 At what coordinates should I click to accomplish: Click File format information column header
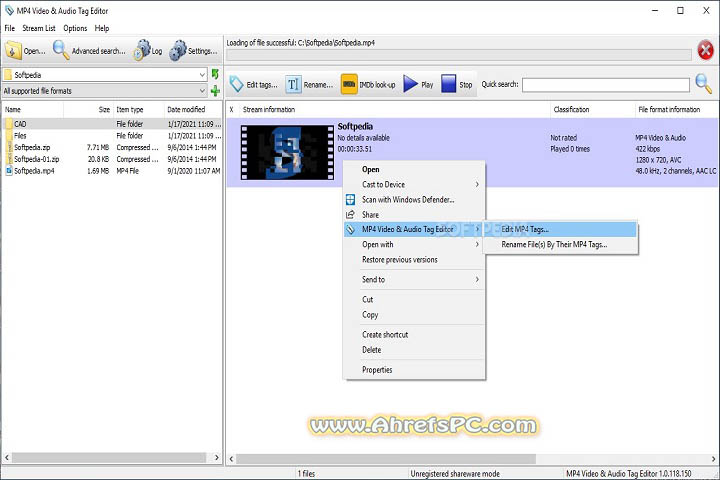pos(676,109)
